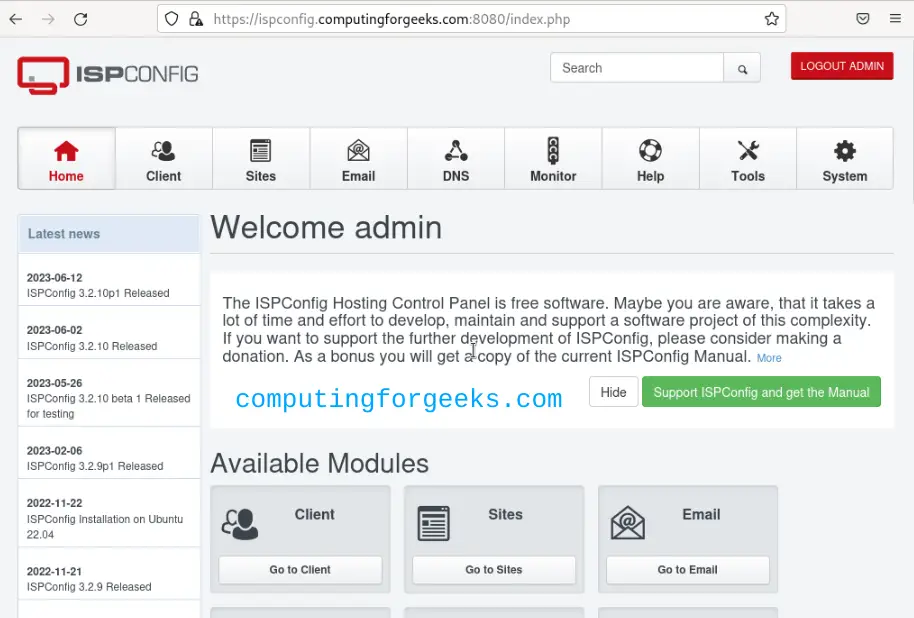Click the Latest news panel header
The width and height of the screenshot is (914, 618).
coord(109,234)
